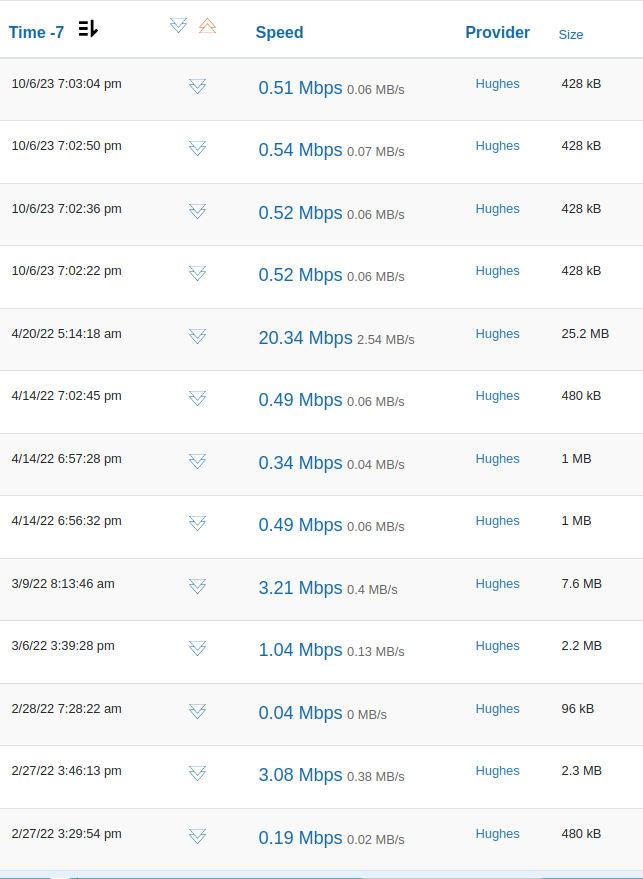Click download icon for 4/20/22 5:14:18 am test
Screen dimensions: 643x879
click(x=197, y=337)
